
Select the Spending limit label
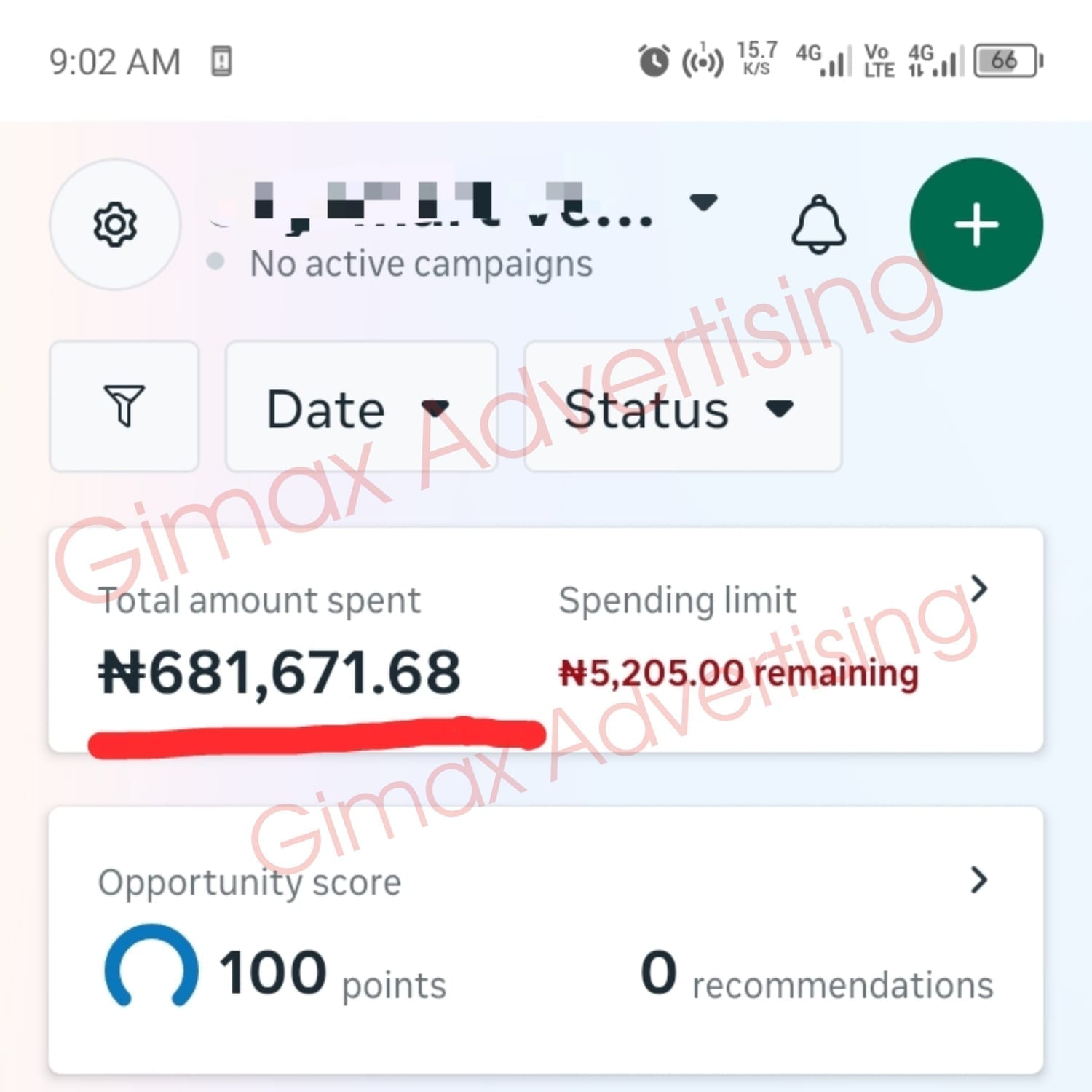point(677,601)
